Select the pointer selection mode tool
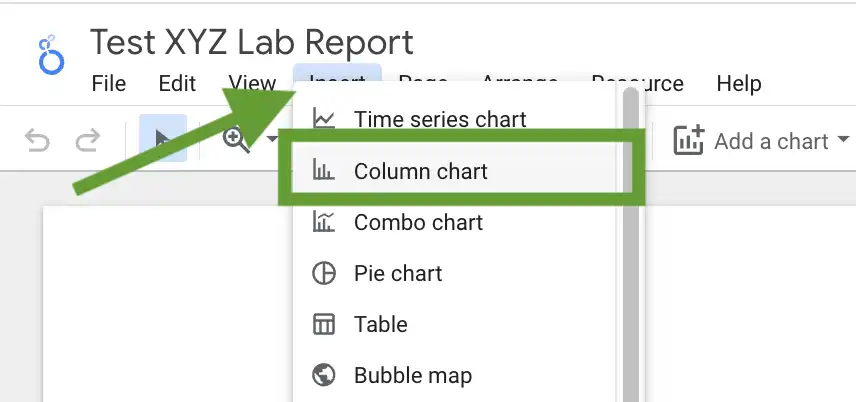 pyautogui.click(x=163, y=138)
